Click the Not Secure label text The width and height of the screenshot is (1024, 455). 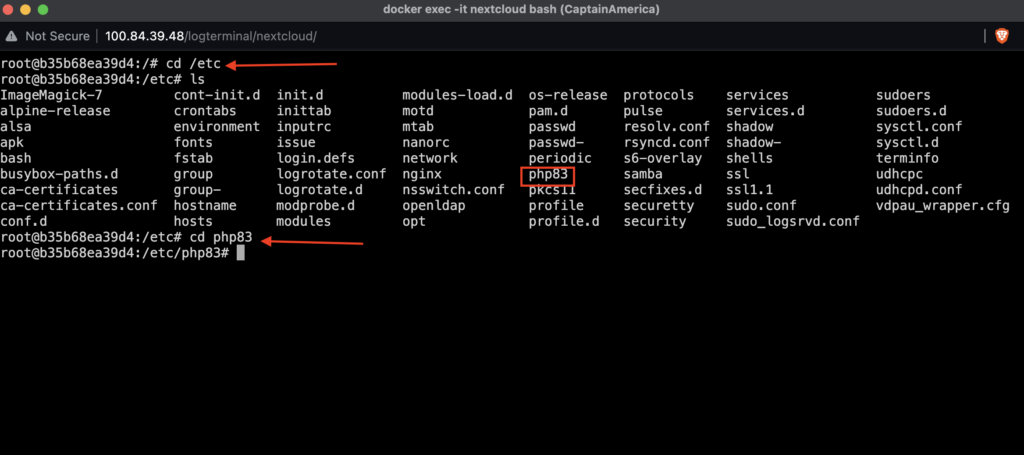(x=57, y=37)
